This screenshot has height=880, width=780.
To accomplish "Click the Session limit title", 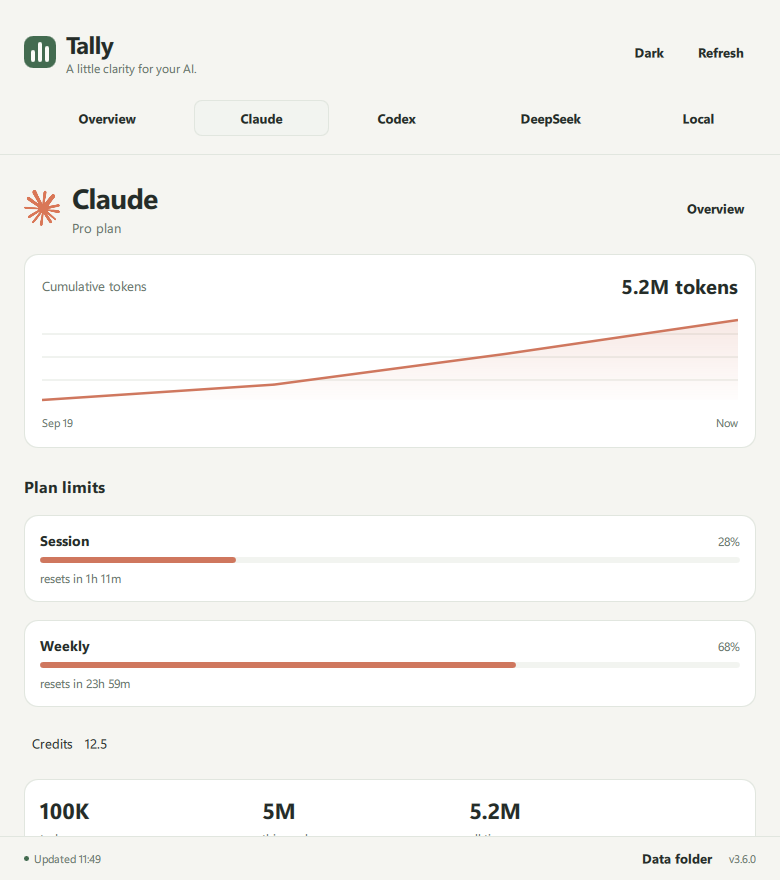I will [65, 542].
